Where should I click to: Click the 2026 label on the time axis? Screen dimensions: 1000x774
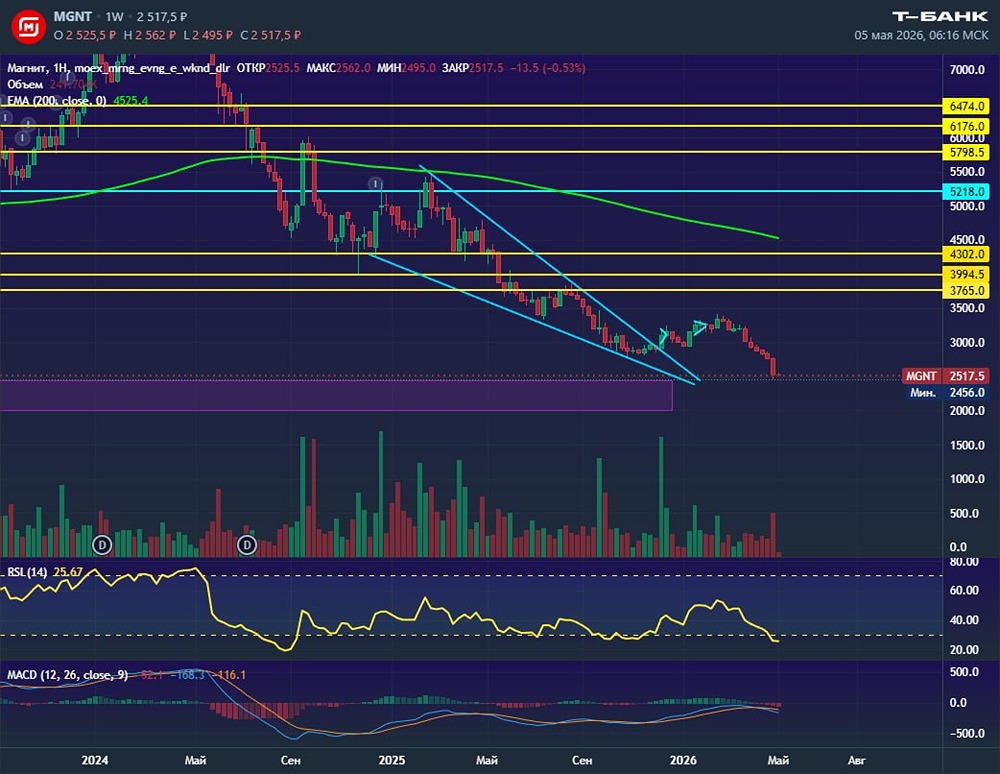683,760
